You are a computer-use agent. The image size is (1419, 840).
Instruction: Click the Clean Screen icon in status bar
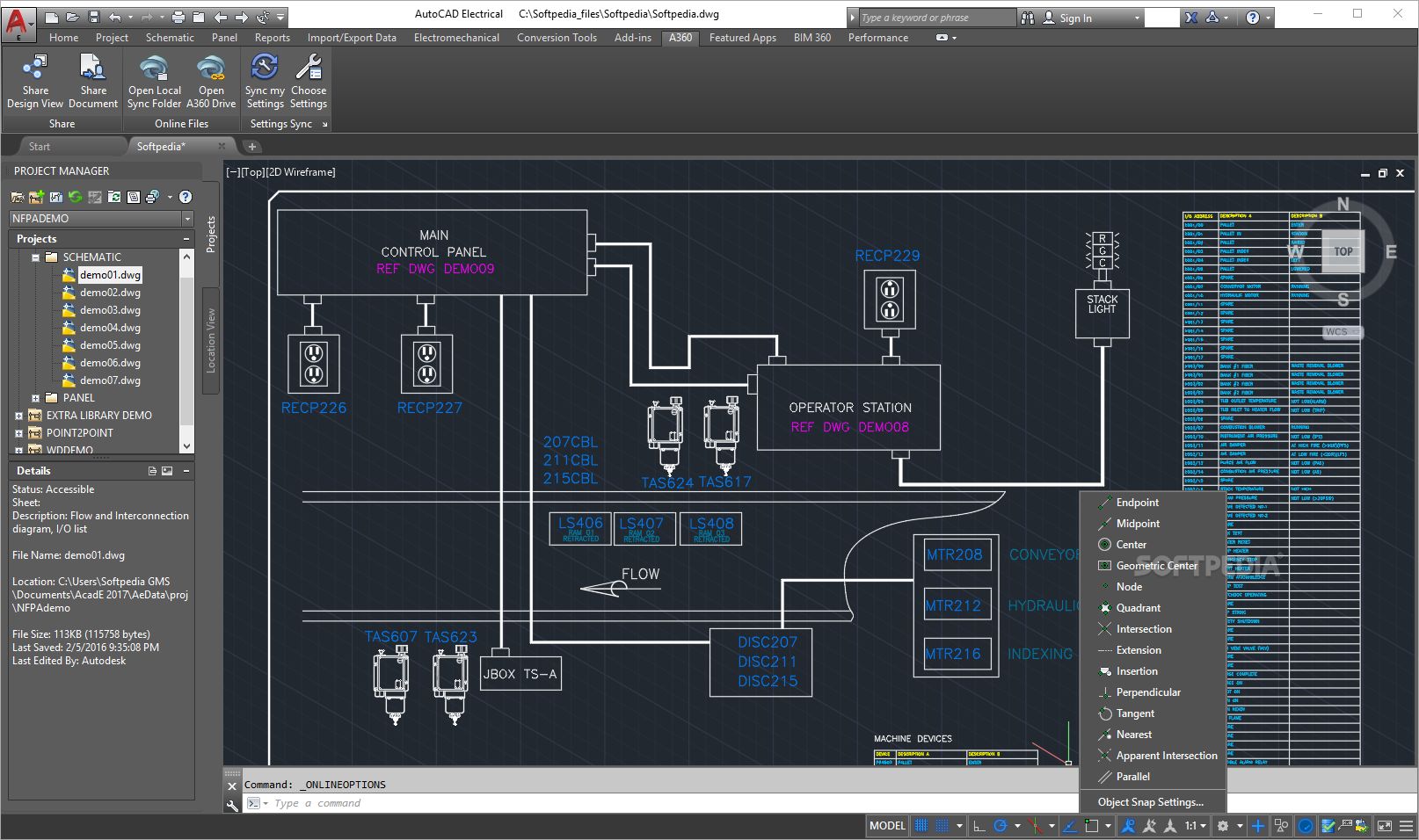(1385, 826)
